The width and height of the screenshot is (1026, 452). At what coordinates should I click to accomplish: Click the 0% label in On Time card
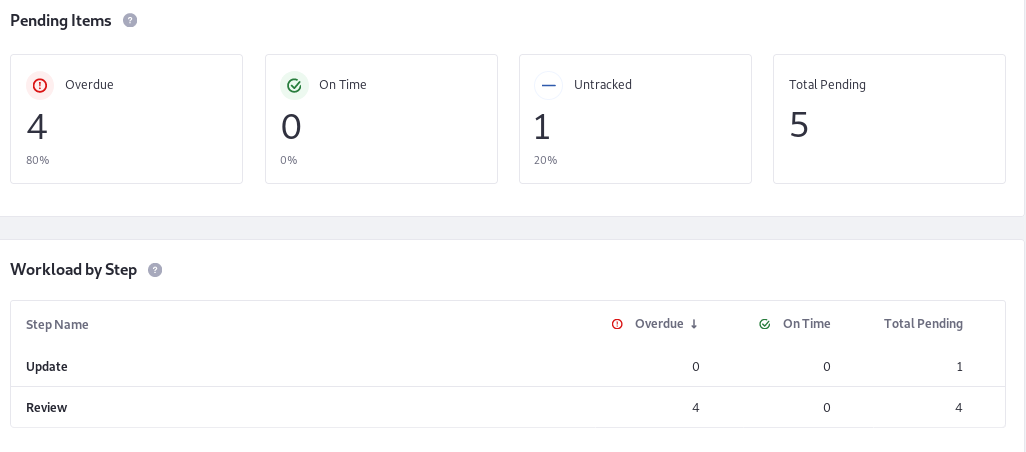click(x=289, y=160)
